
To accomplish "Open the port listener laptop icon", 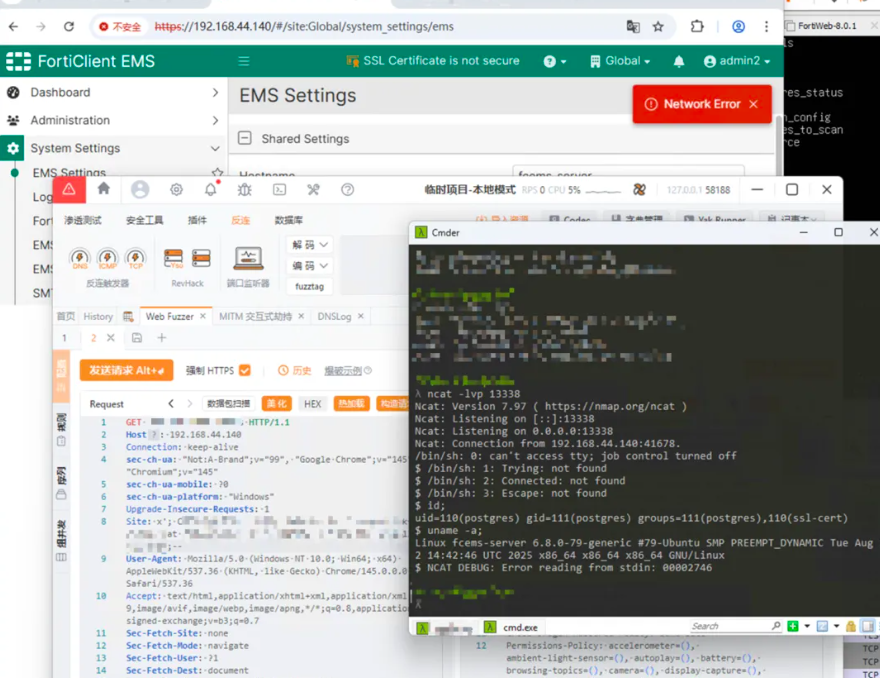I will (x=248, y=259).
